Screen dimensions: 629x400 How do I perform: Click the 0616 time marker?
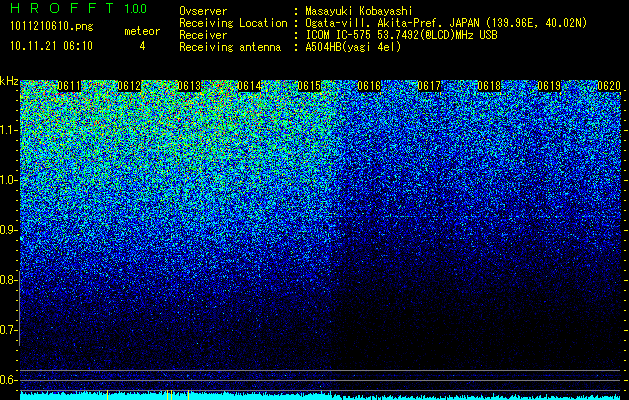(369, 86)
